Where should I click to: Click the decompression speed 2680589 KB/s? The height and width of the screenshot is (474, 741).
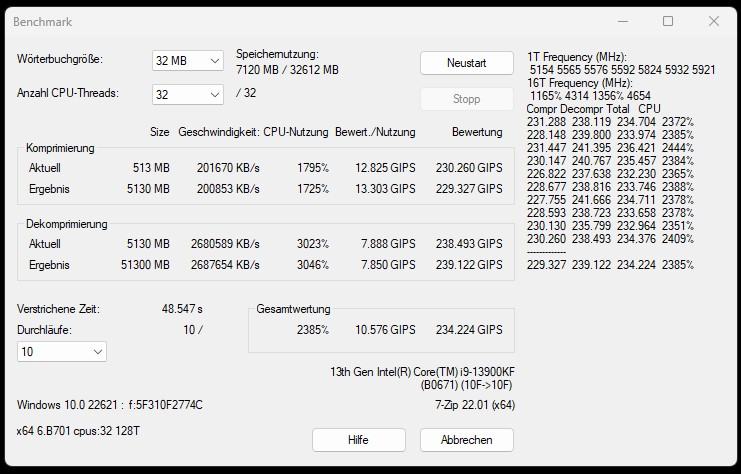click(x=225, y=244)
